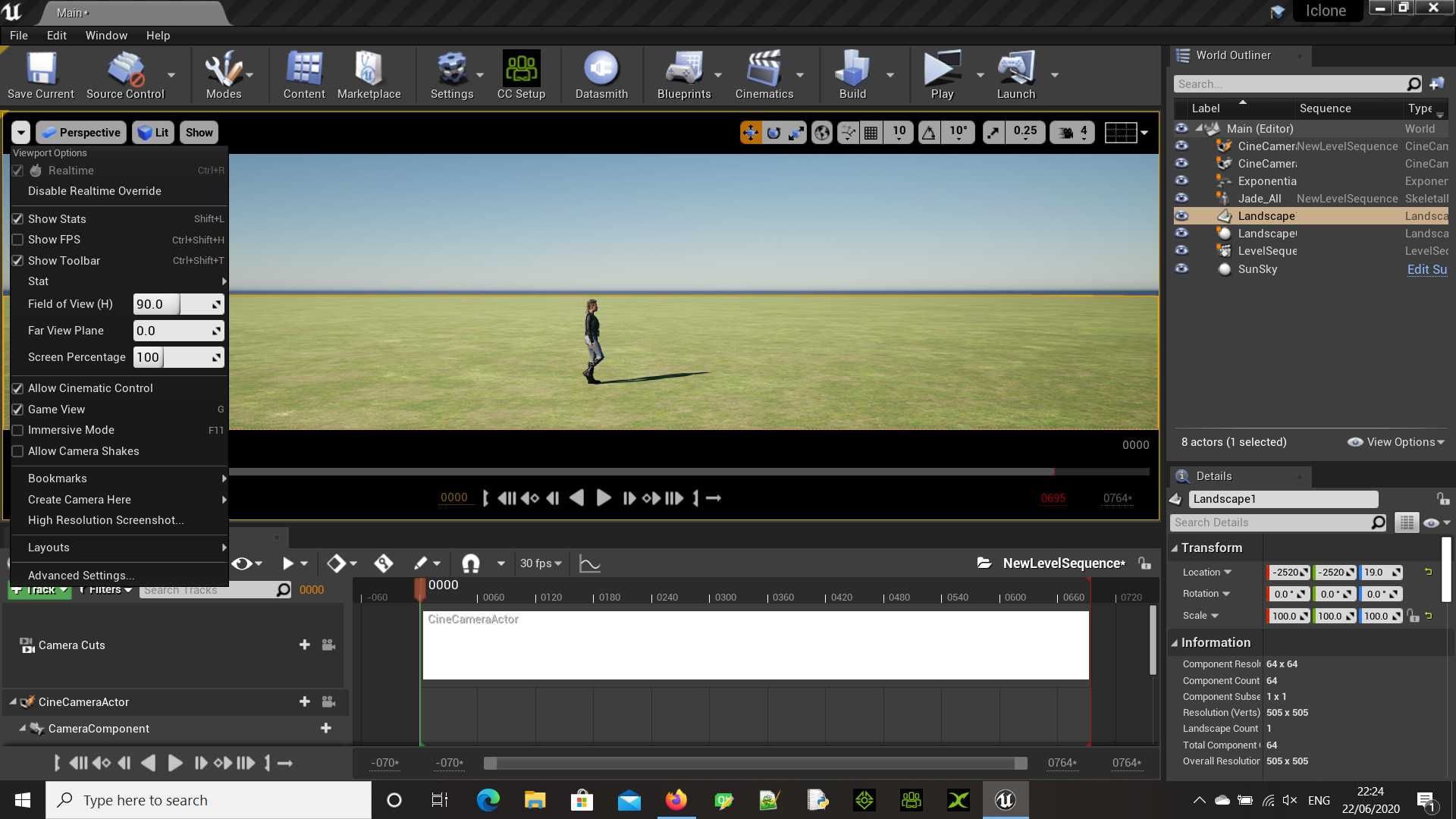
Task: Open the viewport options dropdown arrow
Action: click(x=20, y=133)
